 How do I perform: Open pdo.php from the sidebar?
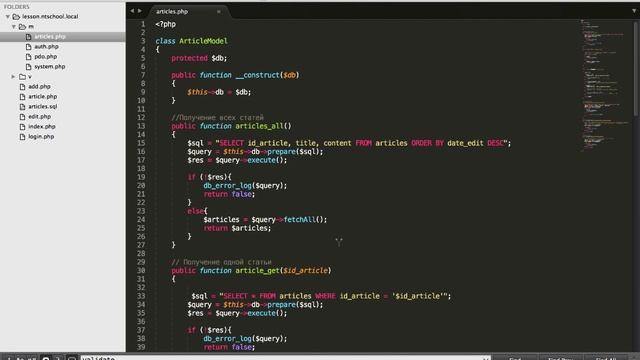click(x=45, y=57)
